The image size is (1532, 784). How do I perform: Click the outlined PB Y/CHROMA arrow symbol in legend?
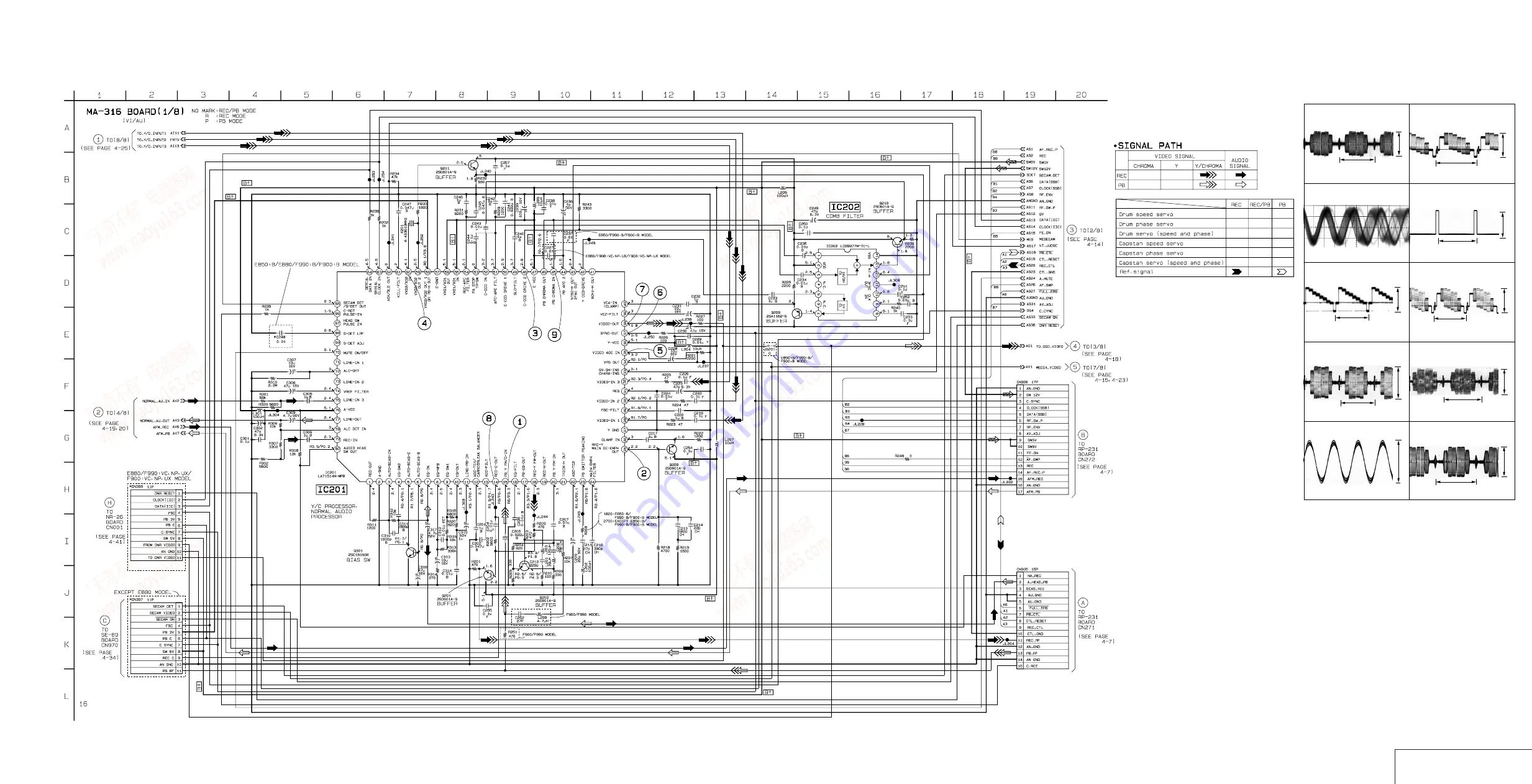tap(1208, 185)
